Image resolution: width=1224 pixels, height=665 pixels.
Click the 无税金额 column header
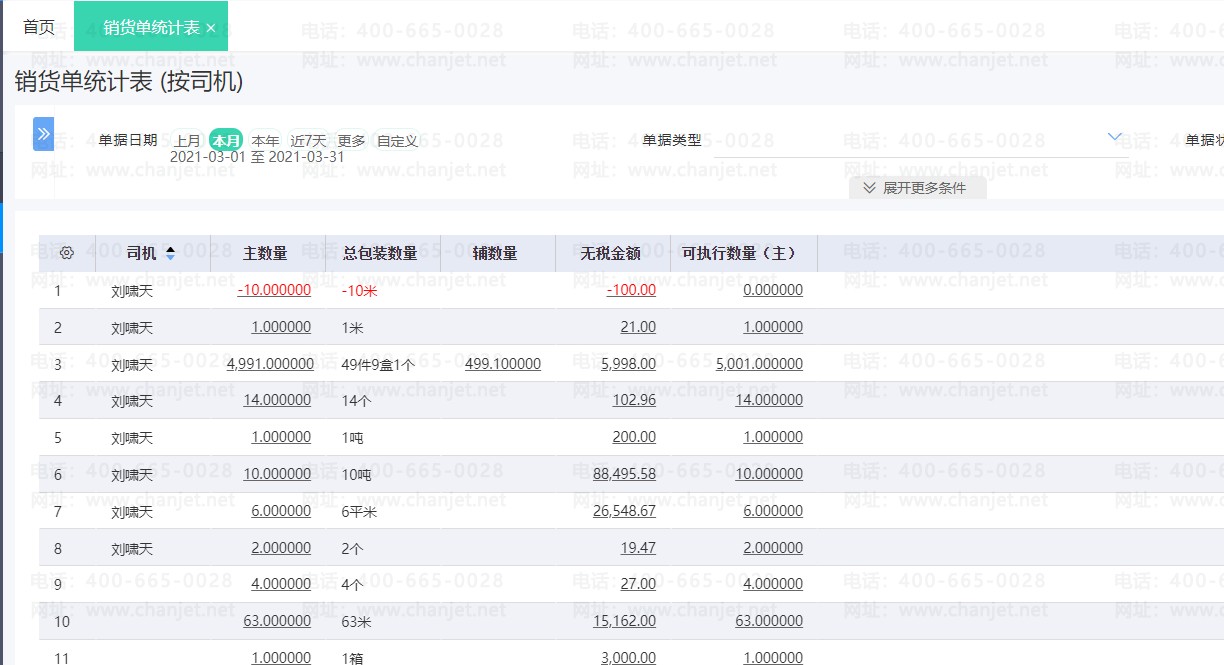click(x=610, y=253)
